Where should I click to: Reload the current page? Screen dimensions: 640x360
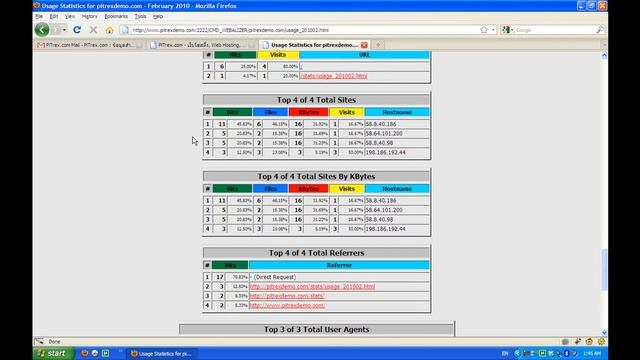(77, 30)
